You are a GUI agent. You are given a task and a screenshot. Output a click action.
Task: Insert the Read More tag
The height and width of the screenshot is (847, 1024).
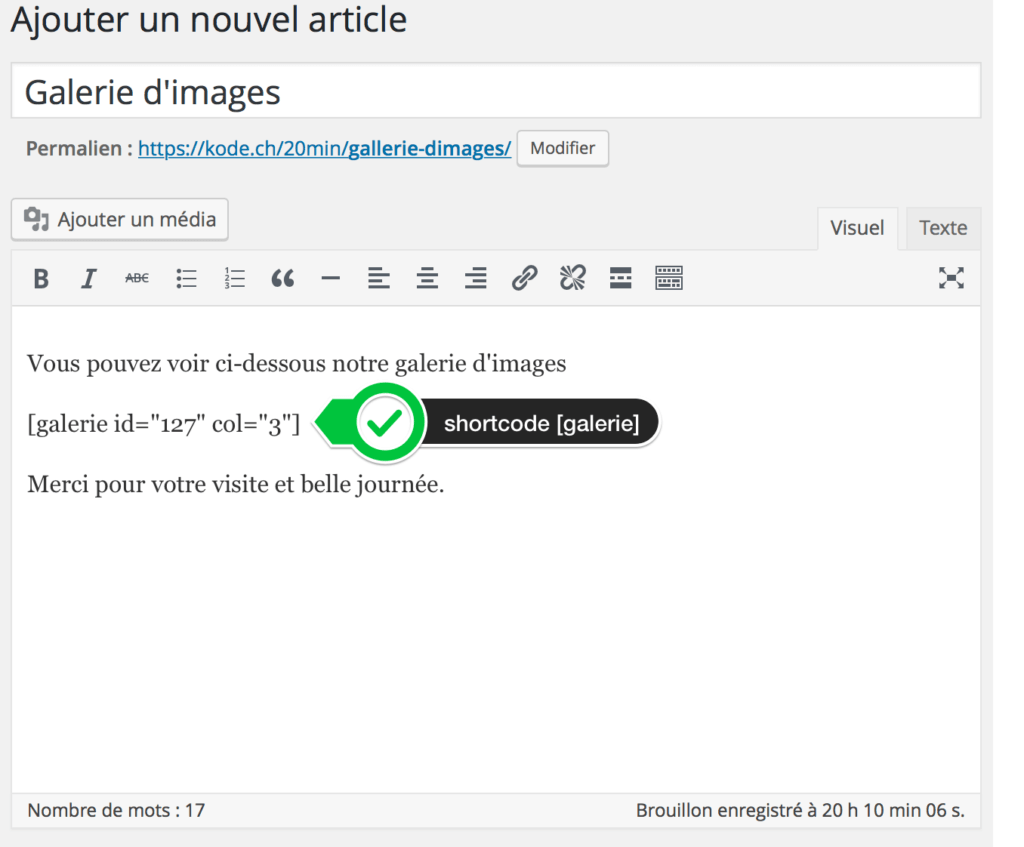coord(620,278)
